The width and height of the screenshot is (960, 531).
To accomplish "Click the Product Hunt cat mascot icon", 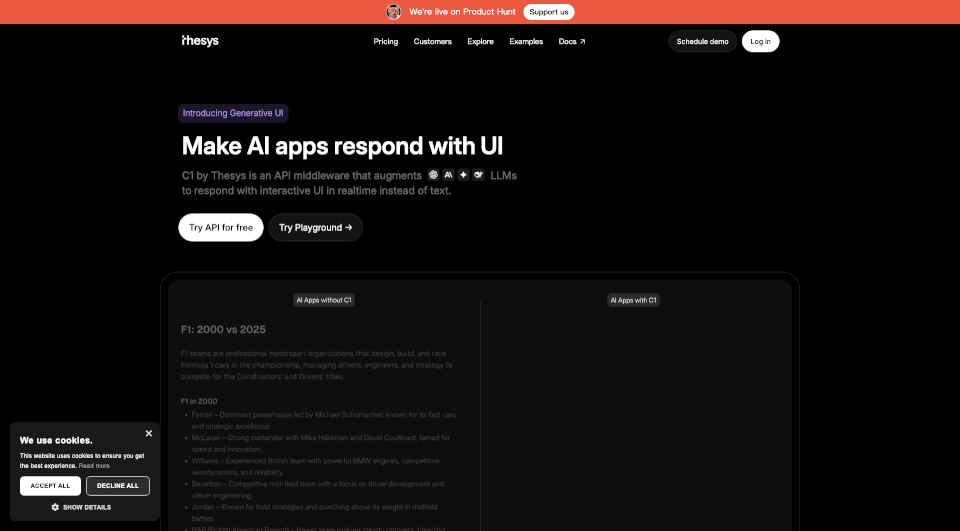I will coord(394,12).
